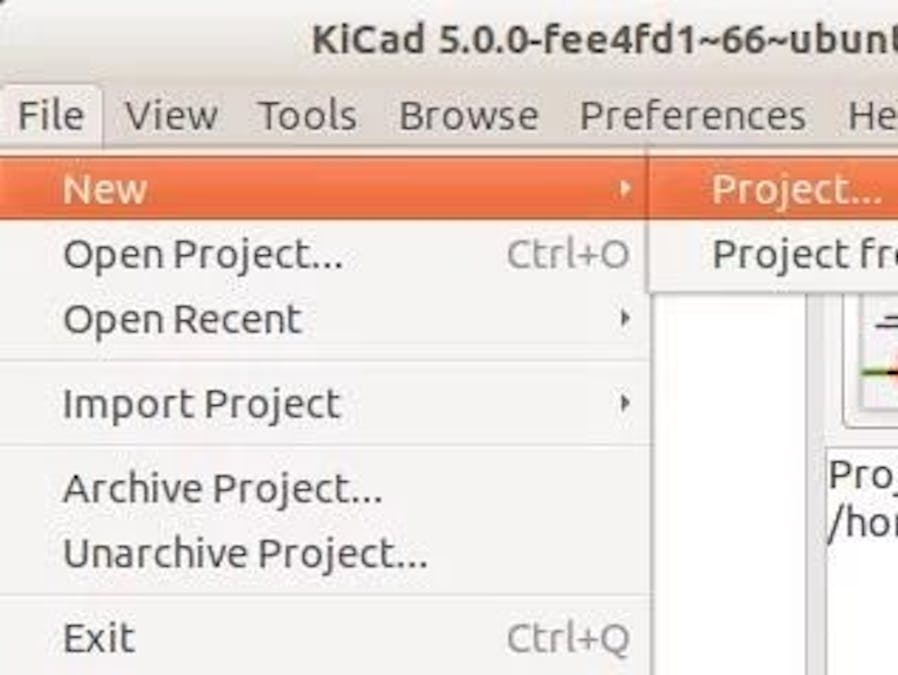Open the Browse menu
Image resolution: width=898 pixels, height=675 pixels.
click(468, 116)
